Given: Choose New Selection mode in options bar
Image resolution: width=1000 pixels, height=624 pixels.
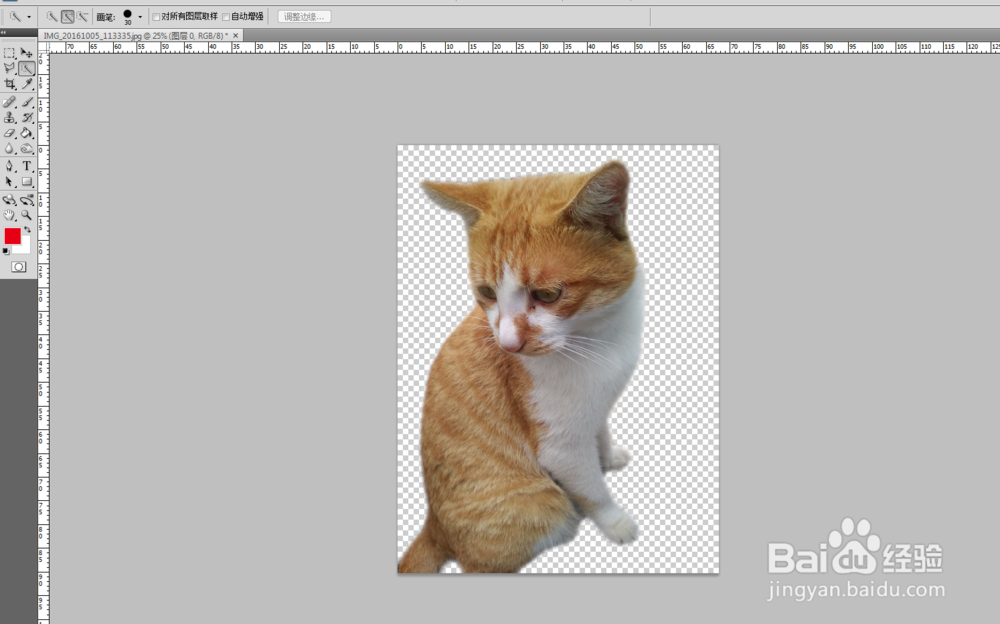Looking at the screenshot, I should pyautogui.click(x=52, y=17).
